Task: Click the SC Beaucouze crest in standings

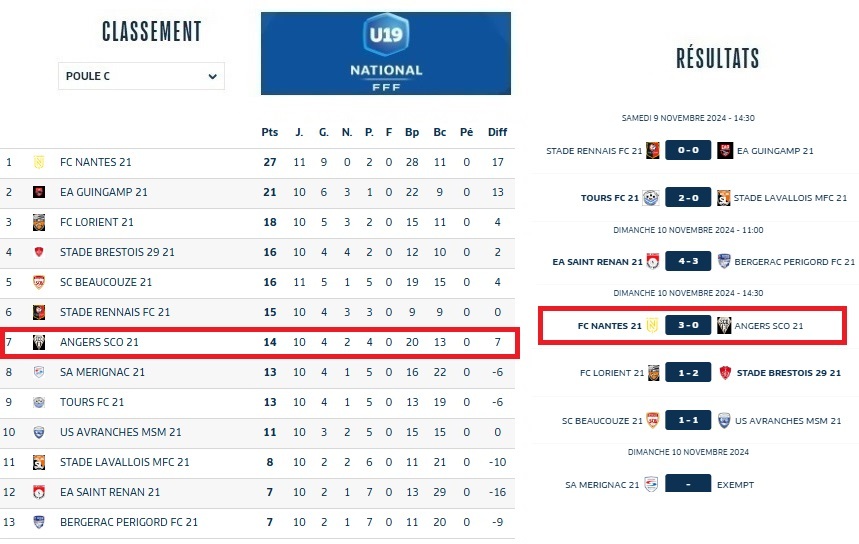Action: 39,282
